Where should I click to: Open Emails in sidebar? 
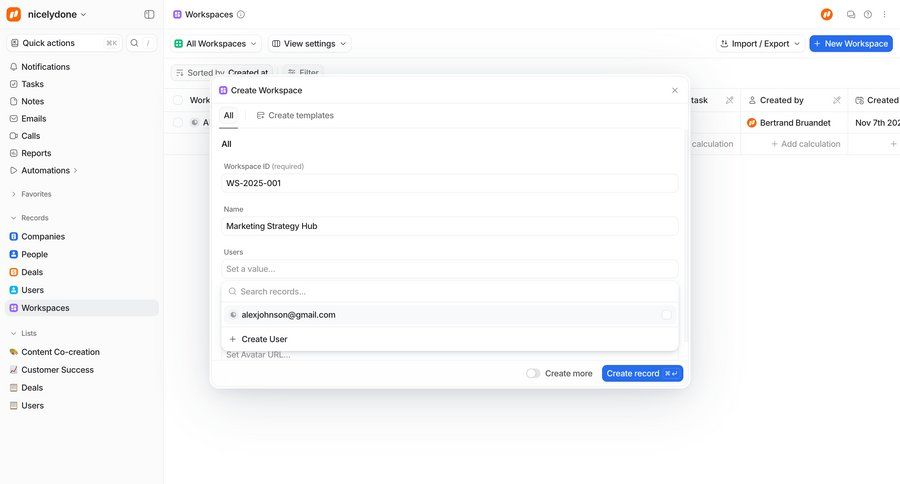[x=33, y=118]
